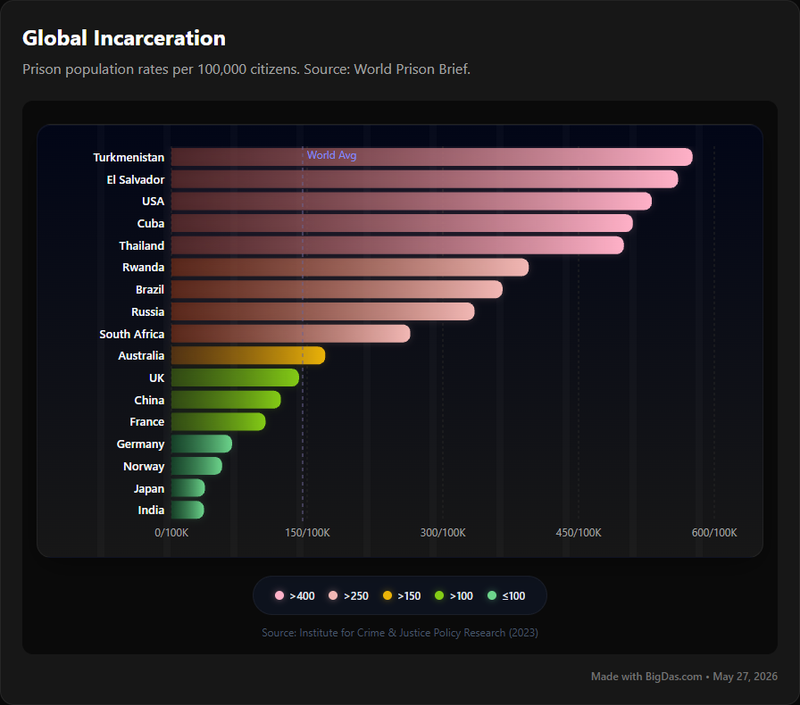This screenshot has height=705, width=800.
Task: Select the Brazil bar
Action: click(337, 289)
